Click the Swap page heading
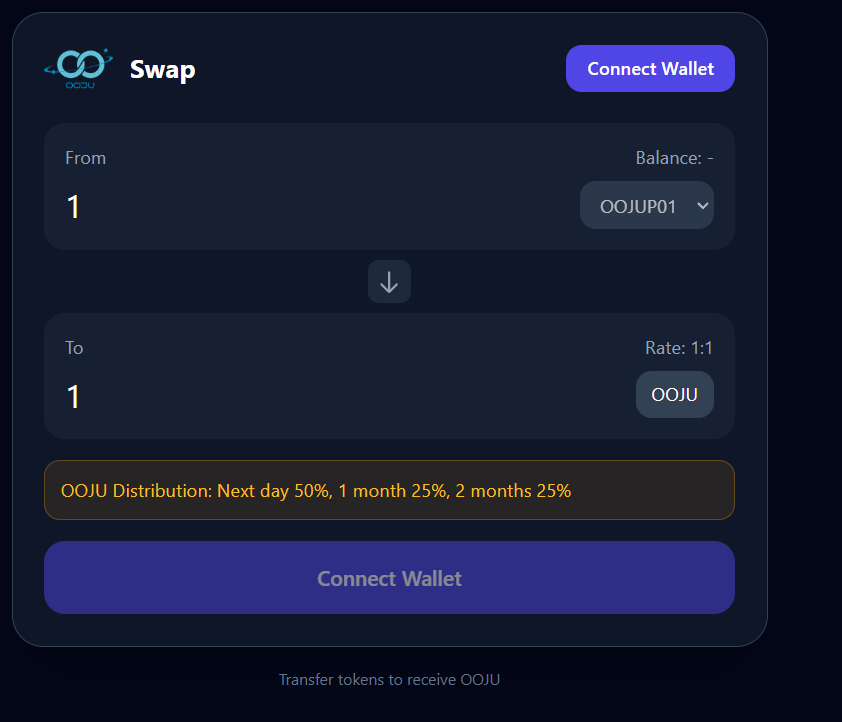 (162, 69)
